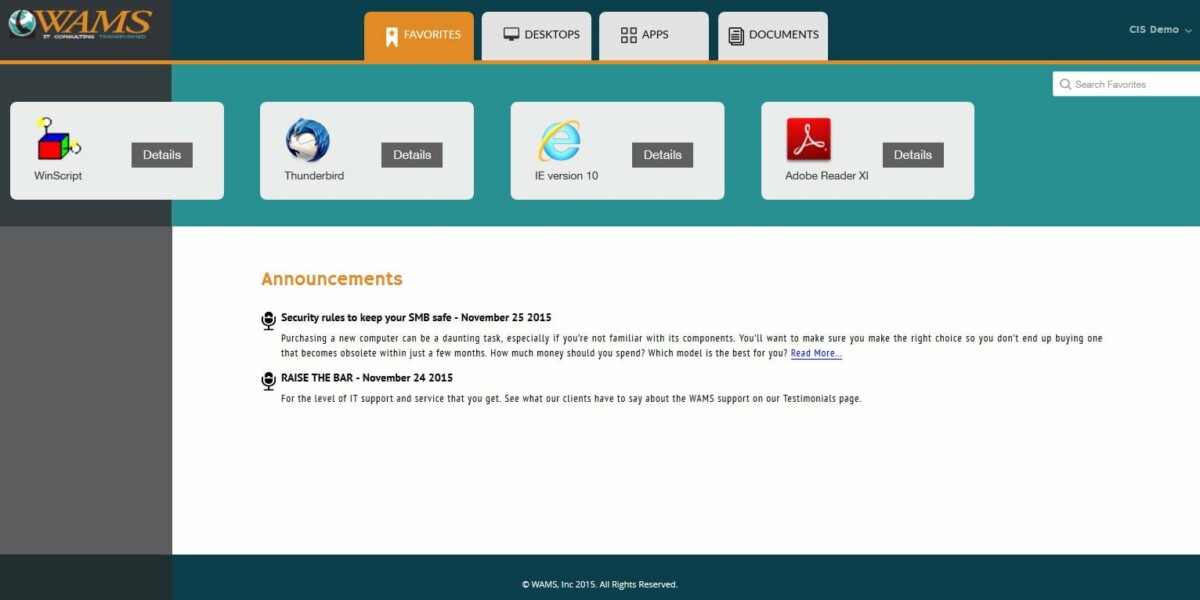
Task: Click the Thunderbird label text
Action: coord(314,176)
